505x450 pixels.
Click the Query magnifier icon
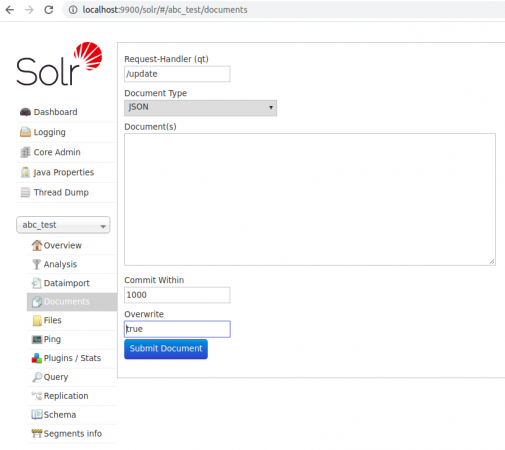tap(37, 377)
